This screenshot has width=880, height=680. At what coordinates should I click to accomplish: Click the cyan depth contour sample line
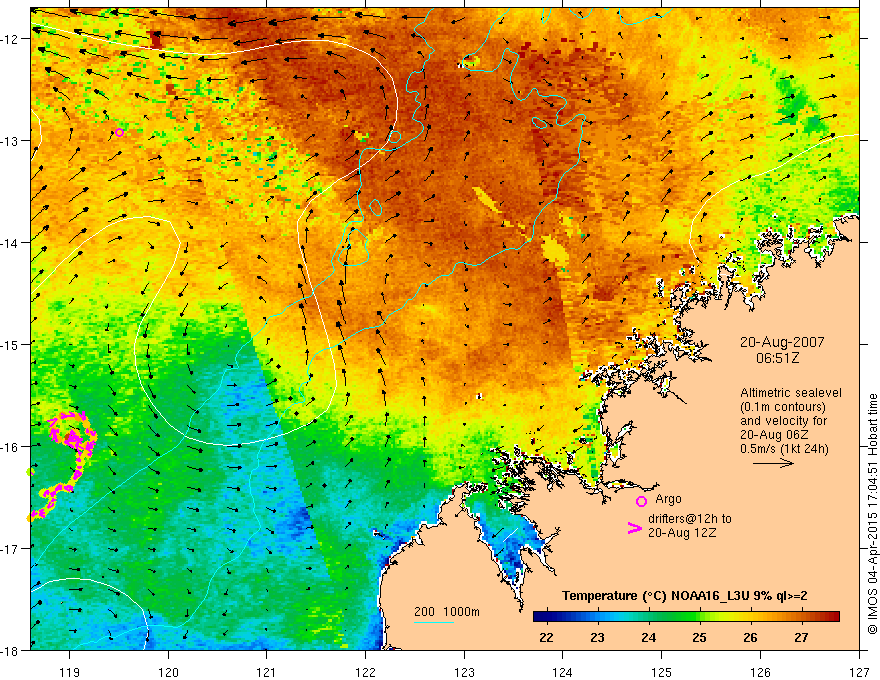434,622
